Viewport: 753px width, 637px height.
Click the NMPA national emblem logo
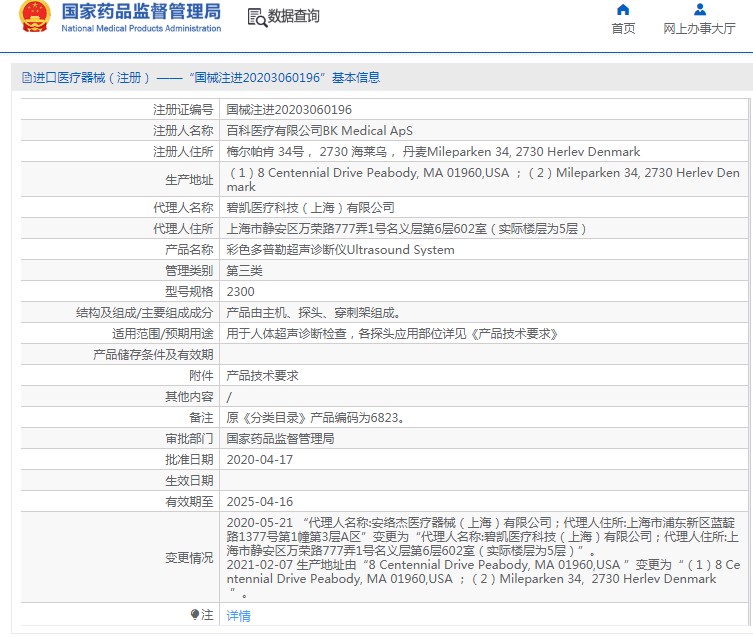tap(35, 16)
